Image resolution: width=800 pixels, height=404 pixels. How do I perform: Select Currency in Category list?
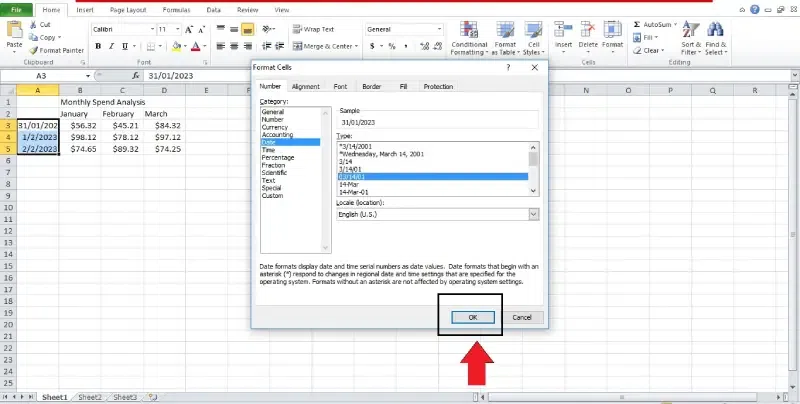pos(274,127)
